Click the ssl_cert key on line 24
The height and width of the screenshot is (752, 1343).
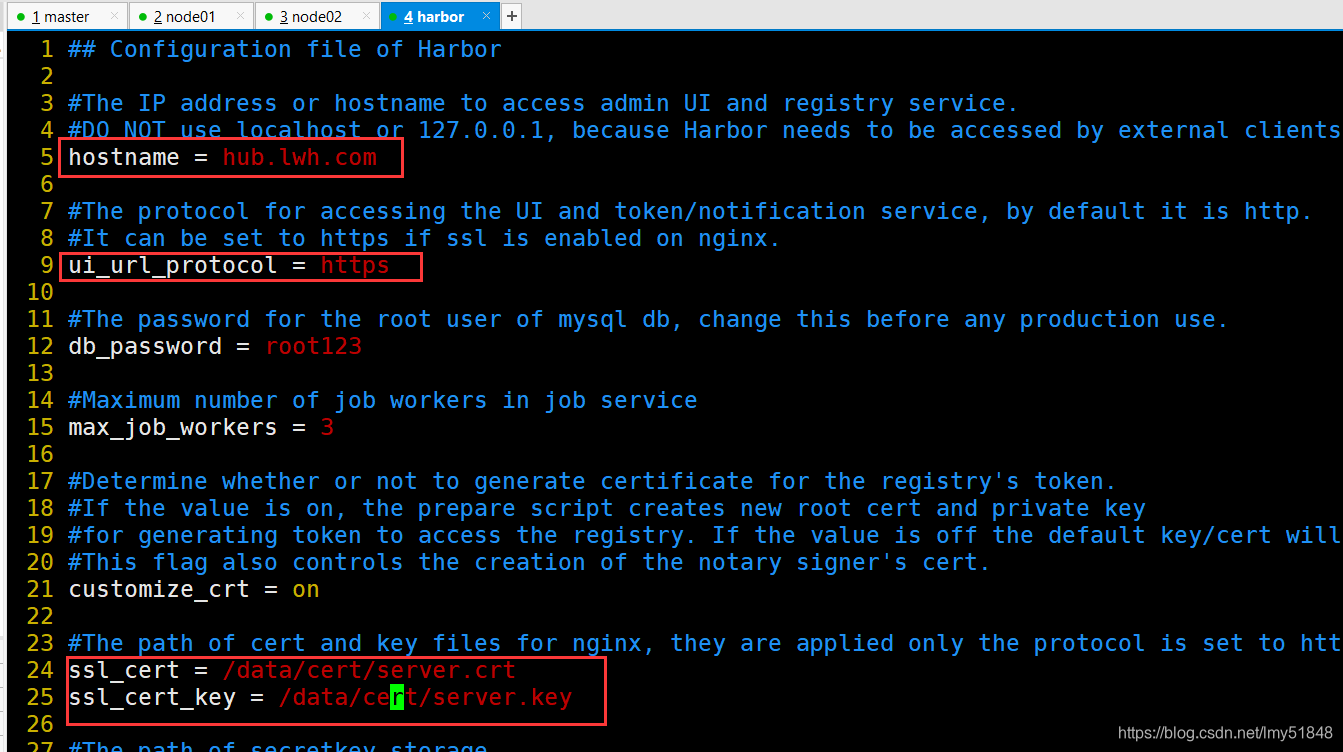click(x=124, y=671)
